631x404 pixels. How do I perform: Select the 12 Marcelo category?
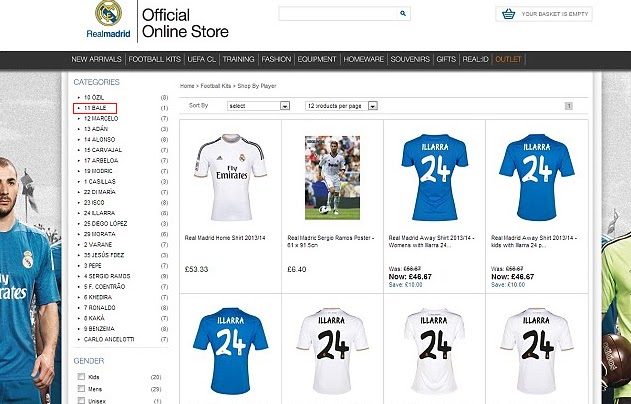pos(101,118)
